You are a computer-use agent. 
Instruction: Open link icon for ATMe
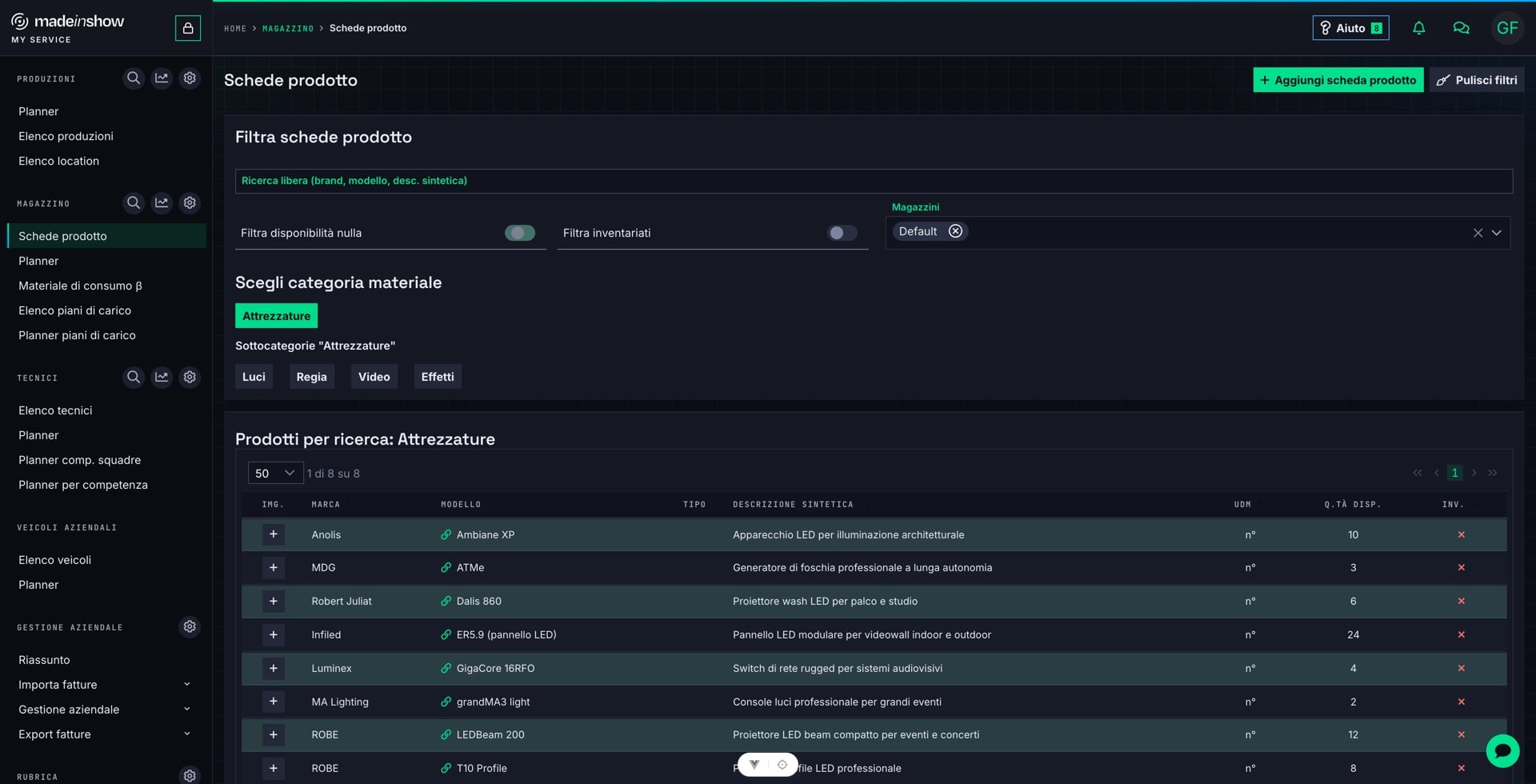446,567
